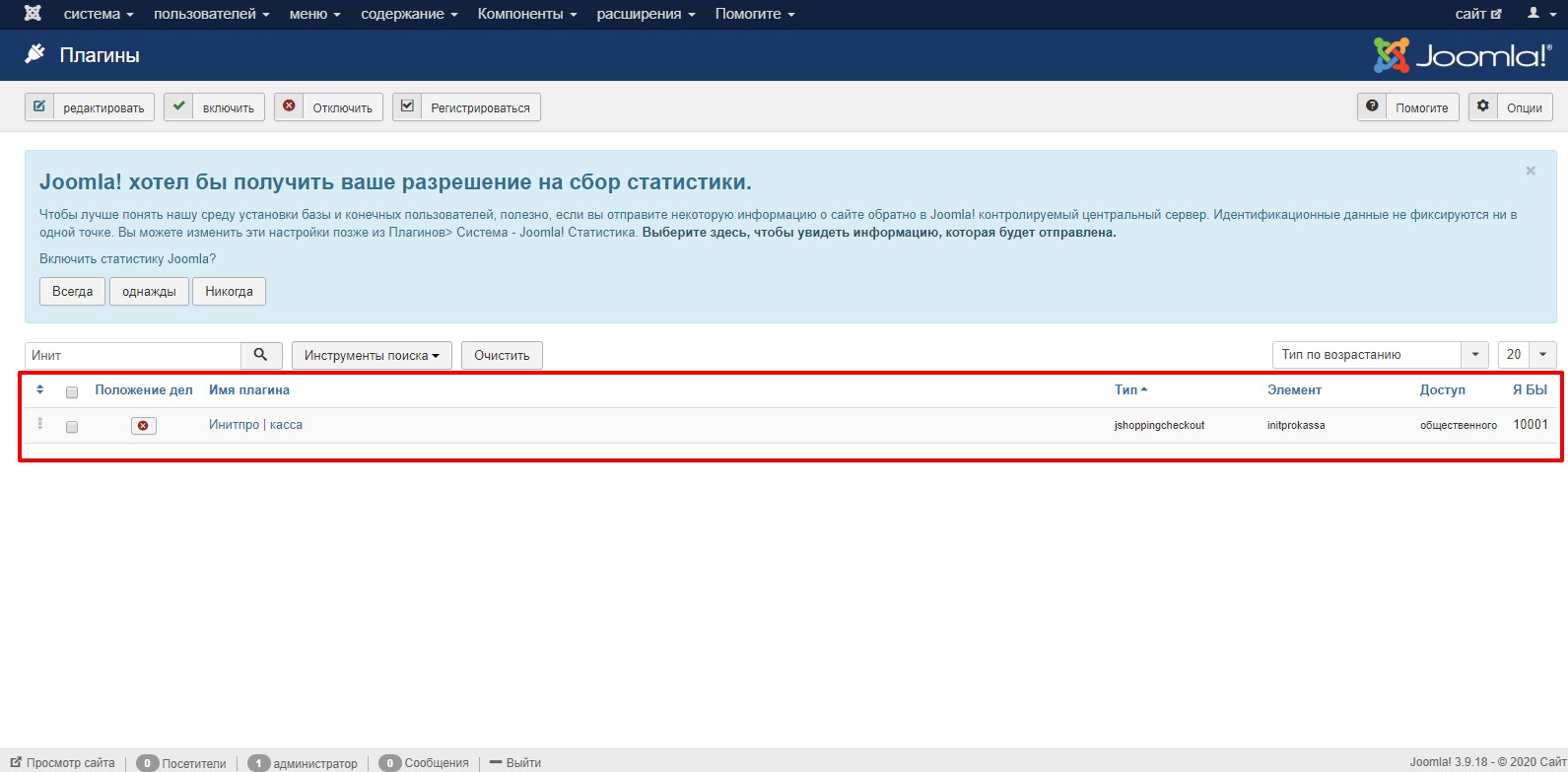1568x772 pixels.
Task: Sort by Имя плагина column
Action: (249, 390)
